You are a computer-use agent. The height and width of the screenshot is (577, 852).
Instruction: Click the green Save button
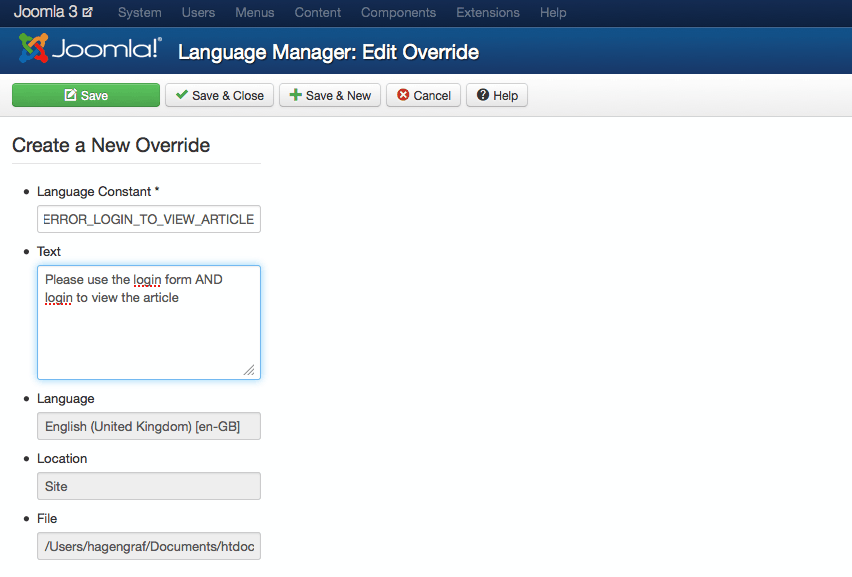tap(86, 95)
